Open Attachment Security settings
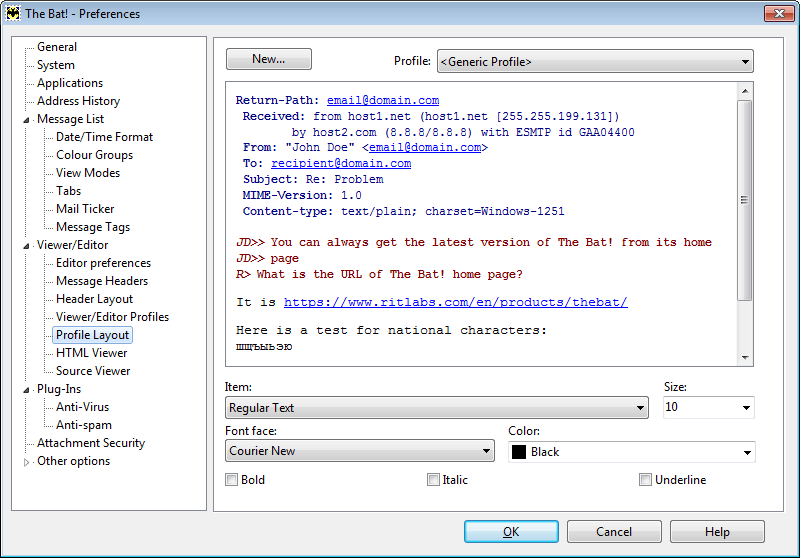Viewport: 800px width, 558px height. point(91,443)
